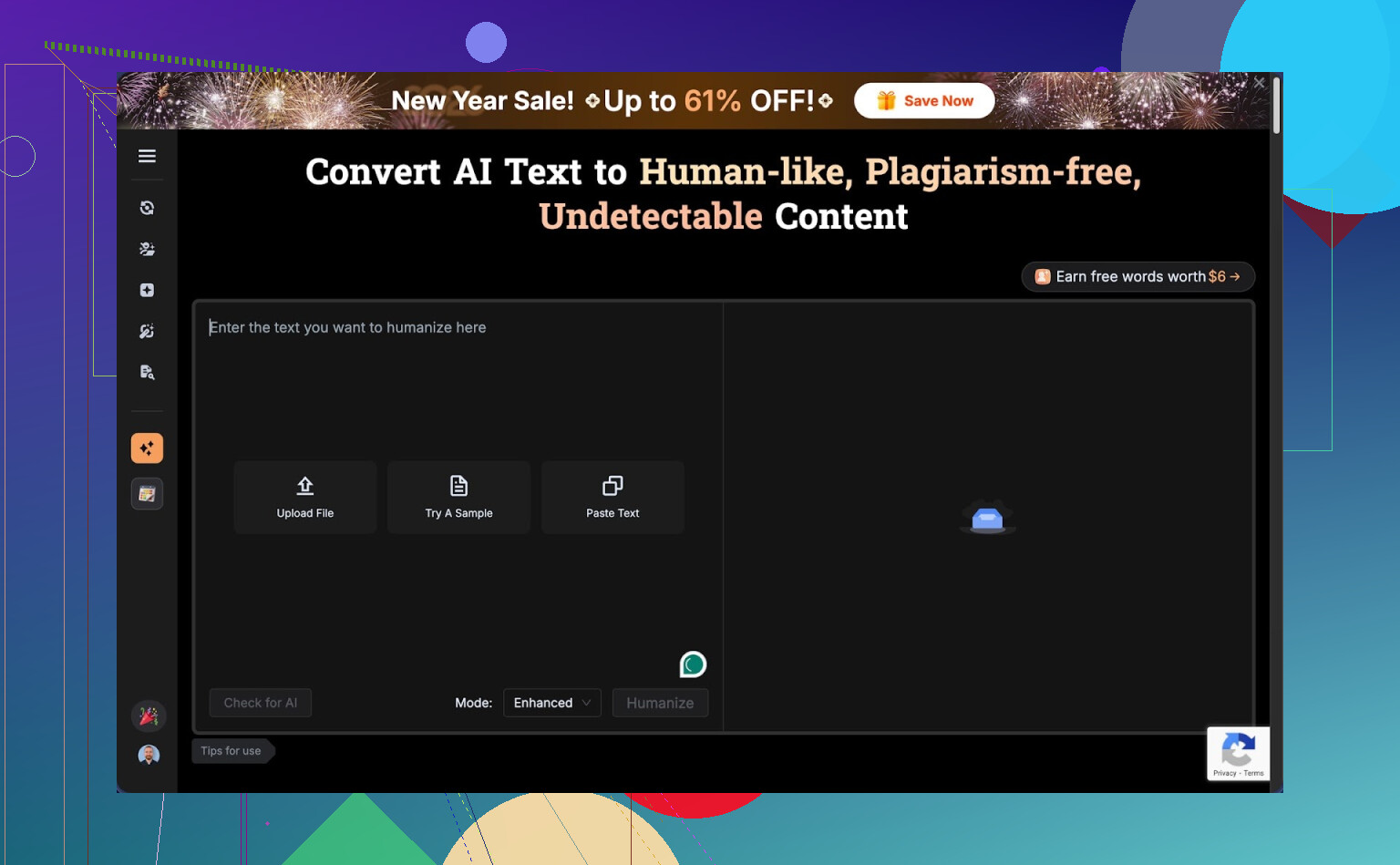The image size is (1400, 865).
Task: Open Earn free words worth $6 link
Action: (1137, 277)
